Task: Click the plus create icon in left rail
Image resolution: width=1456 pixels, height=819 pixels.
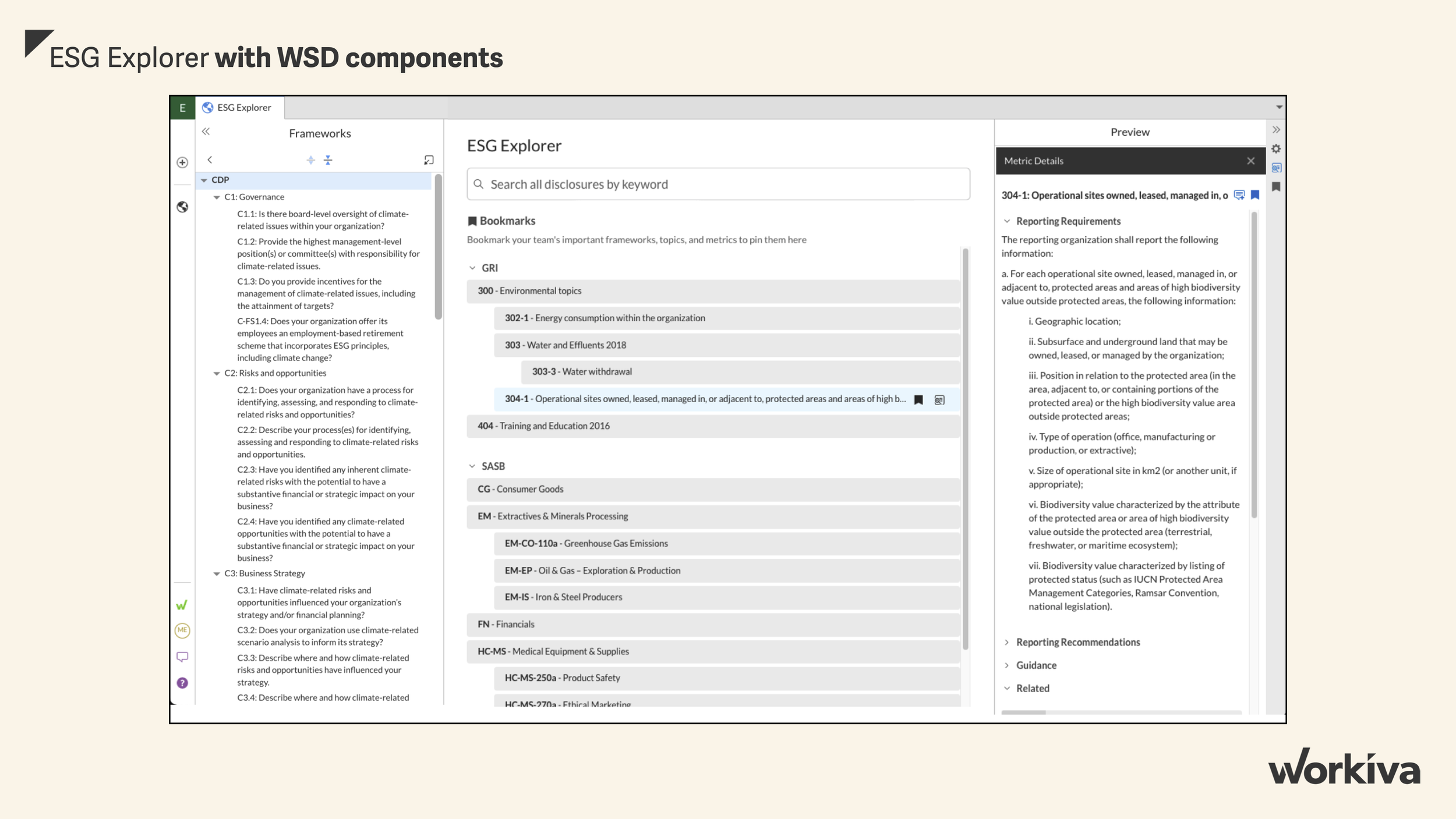Action: coord(182,162)
